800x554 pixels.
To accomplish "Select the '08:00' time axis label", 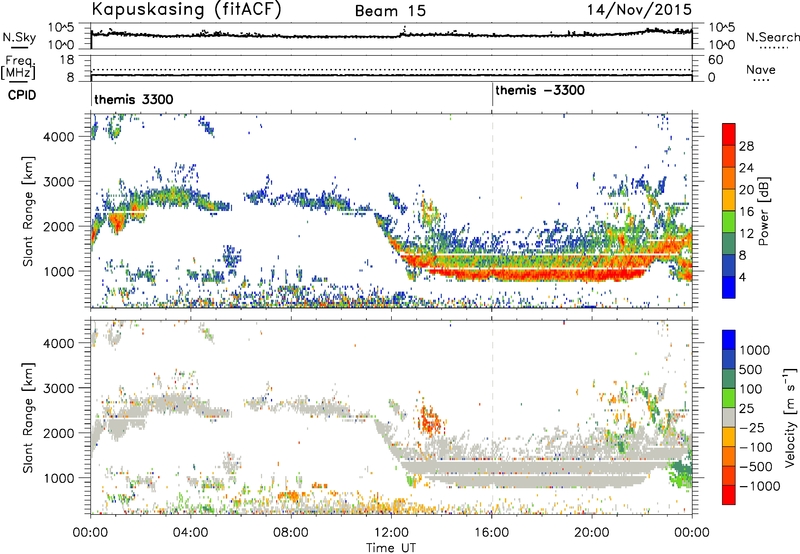I will pos(291,533).
